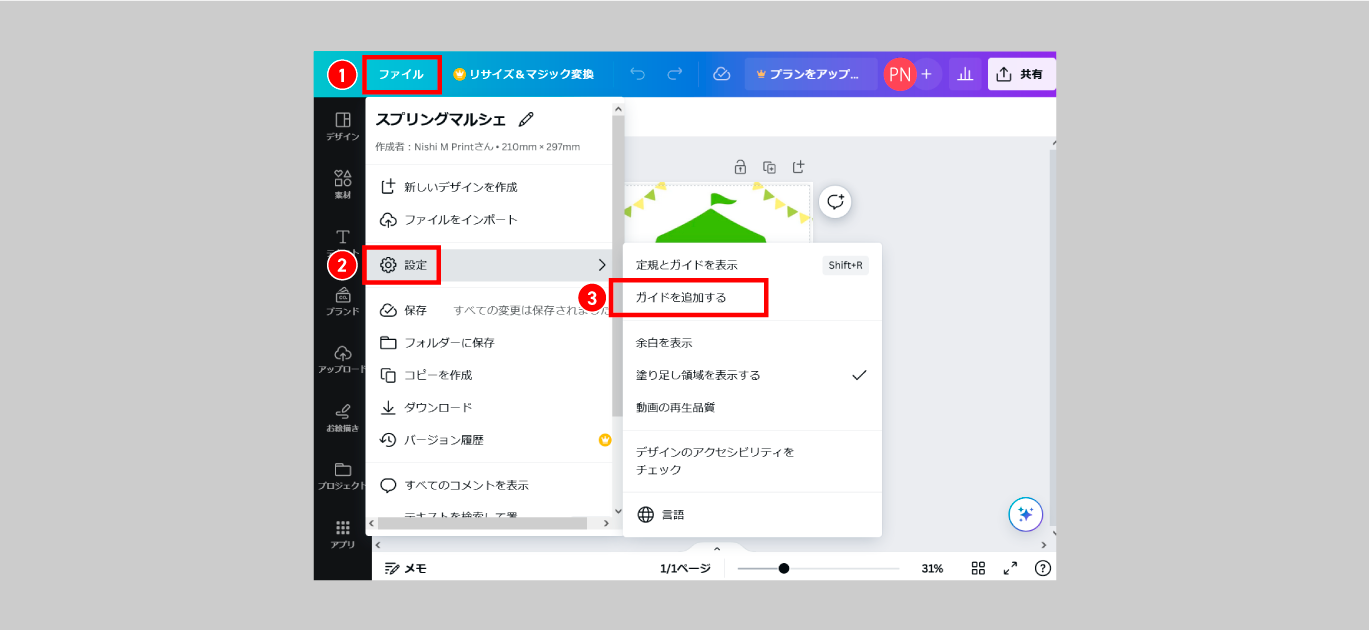This screenshot has height=630, width=1369.
Task: Open the アップロード uploads panel
Action: (342, 359)
